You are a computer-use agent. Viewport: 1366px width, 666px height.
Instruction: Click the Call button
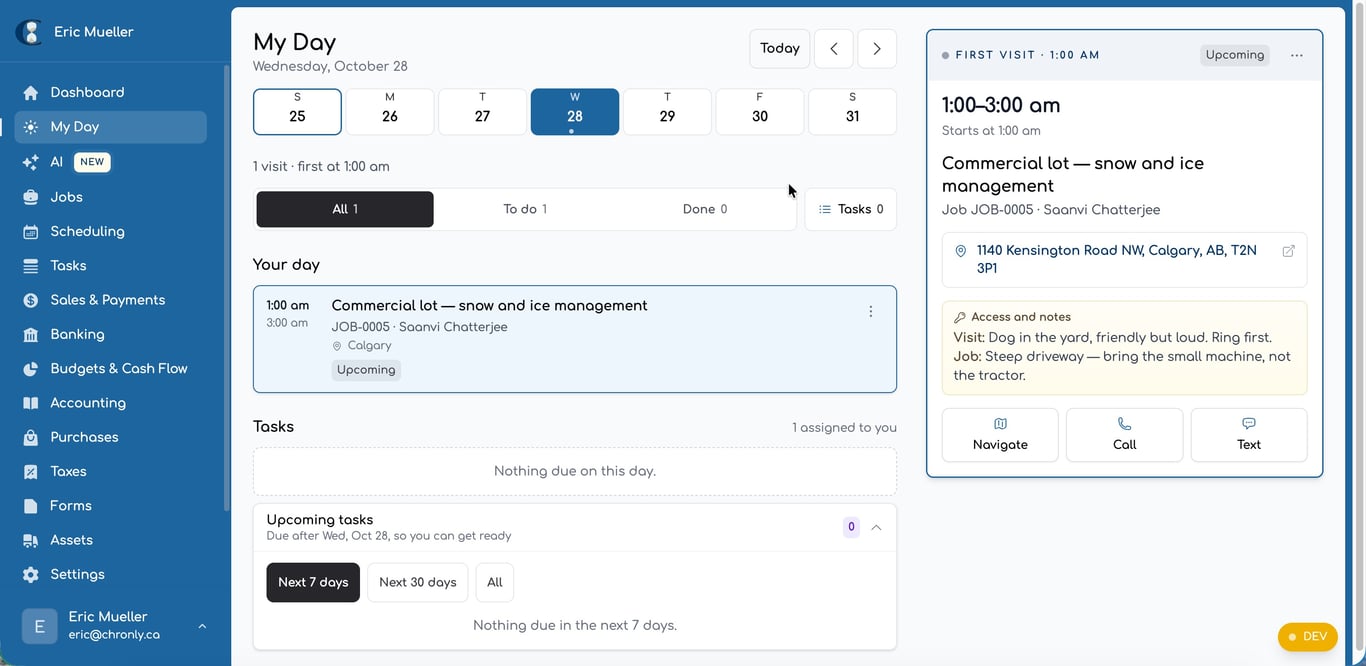coord(1125,435)
